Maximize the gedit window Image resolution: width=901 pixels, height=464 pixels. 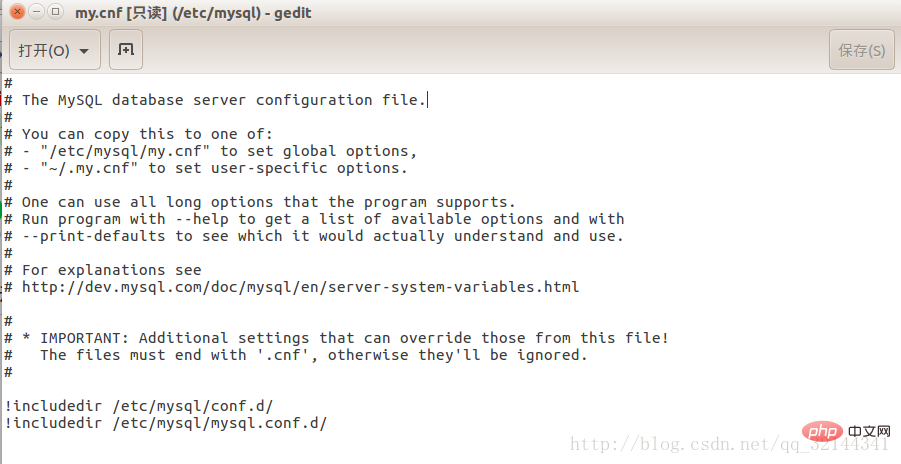coord(53,13)
